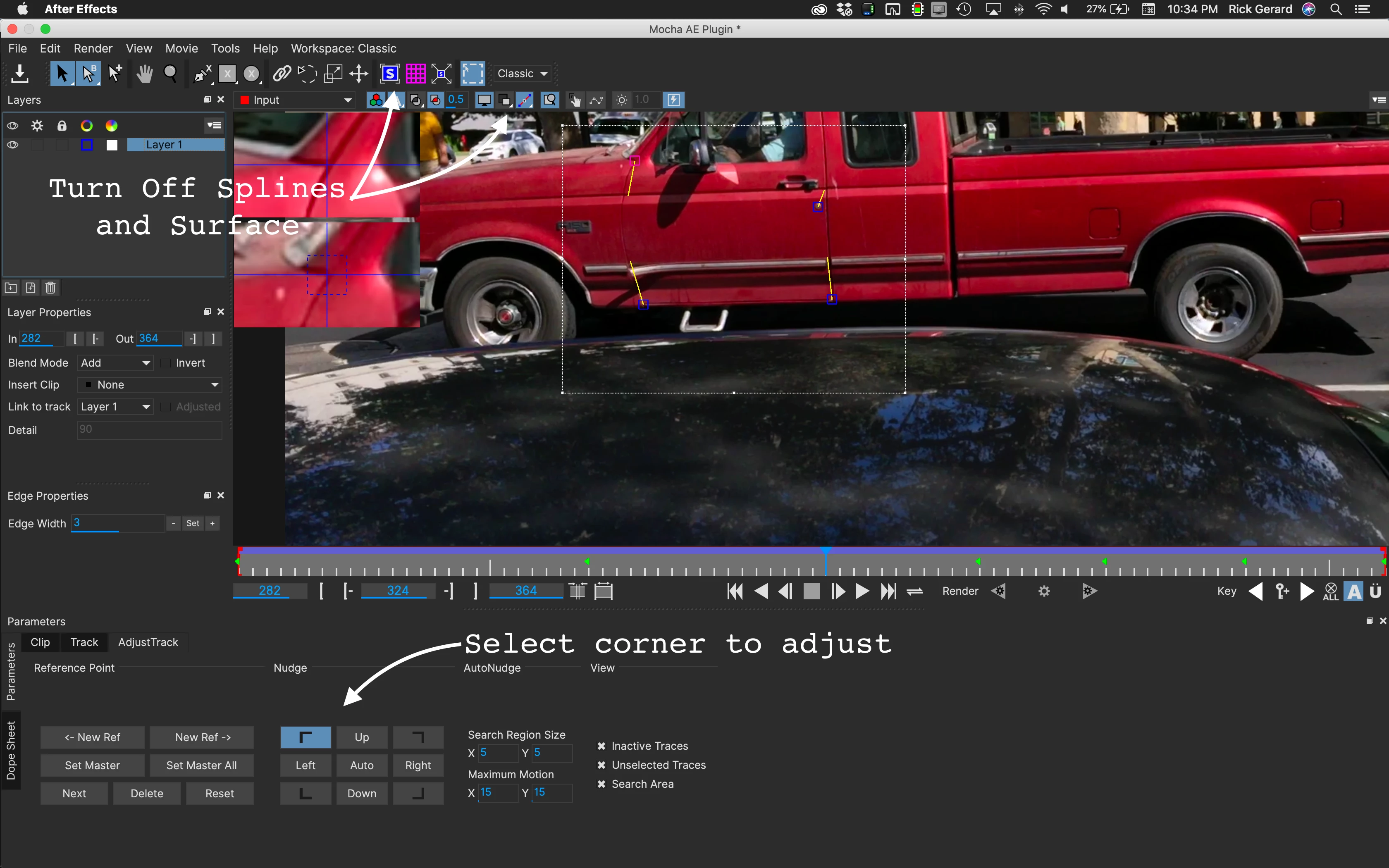Open the Blend Mode Add dropdown

[x=115, y=363]
